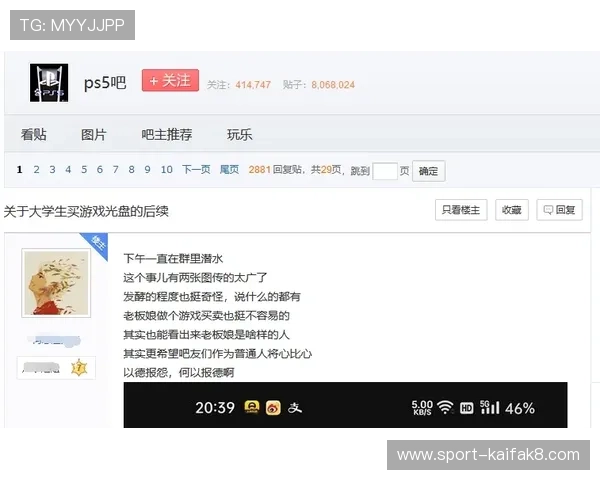
Task: Filter posts with 只看楼主 button
Action: 461,210
